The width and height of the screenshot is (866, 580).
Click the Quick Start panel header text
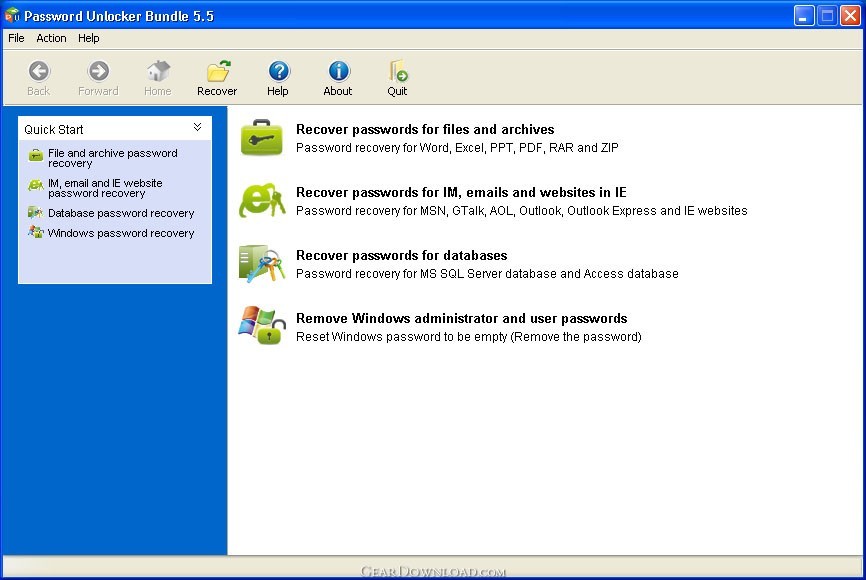[54, 130]
